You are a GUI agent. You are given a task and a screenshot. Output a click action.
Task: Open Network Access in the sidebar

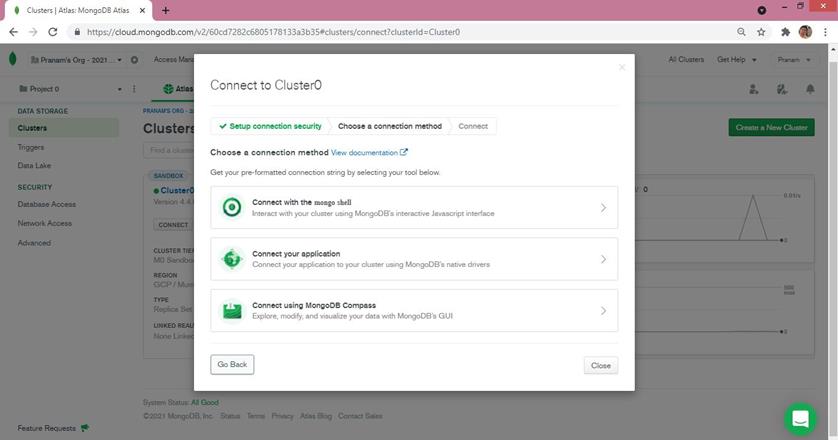pos(44,223)
